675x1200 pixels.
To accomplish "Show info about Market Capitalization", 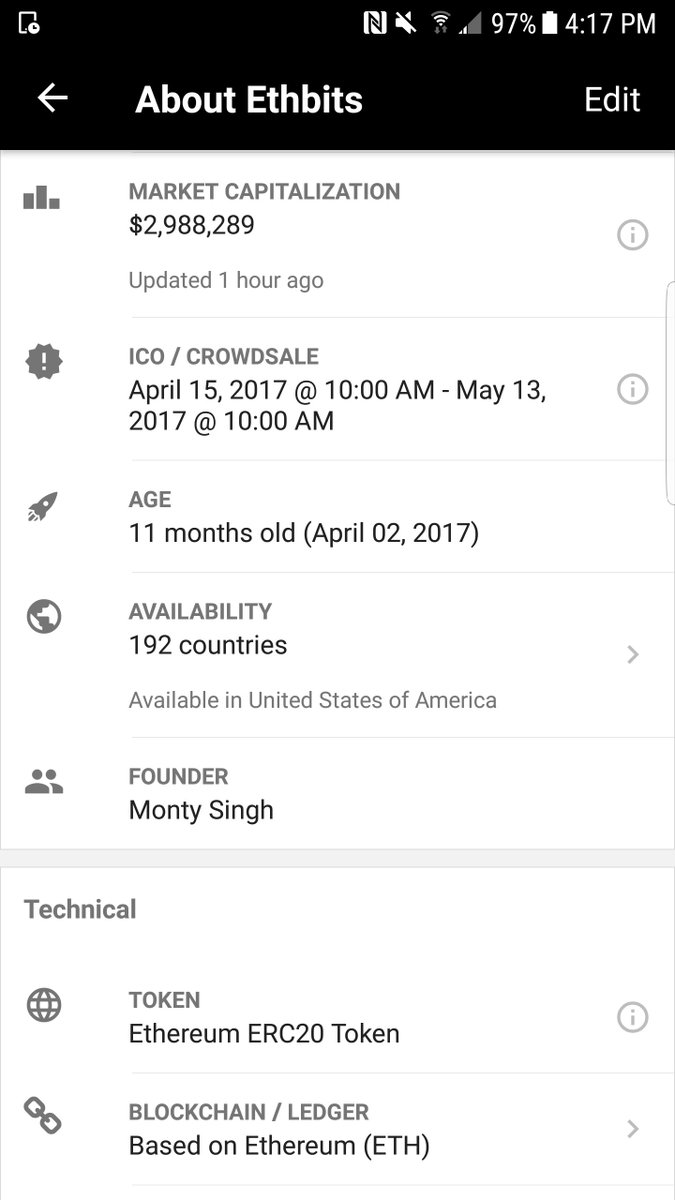I will coord(632,235).
